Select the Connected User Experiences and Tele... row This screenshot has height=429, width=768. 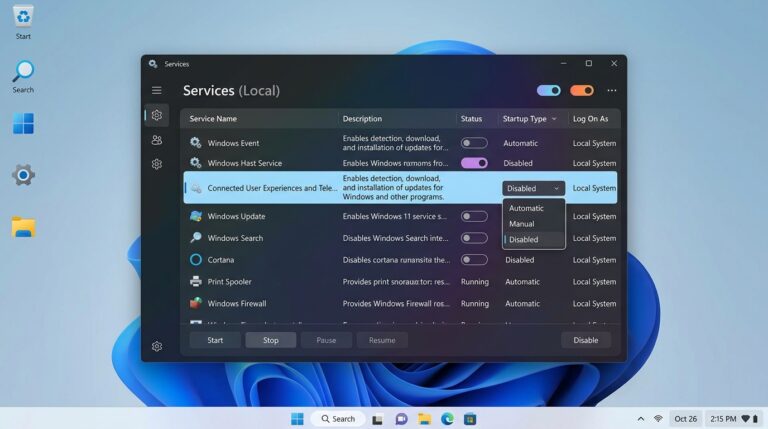[400, 188]
